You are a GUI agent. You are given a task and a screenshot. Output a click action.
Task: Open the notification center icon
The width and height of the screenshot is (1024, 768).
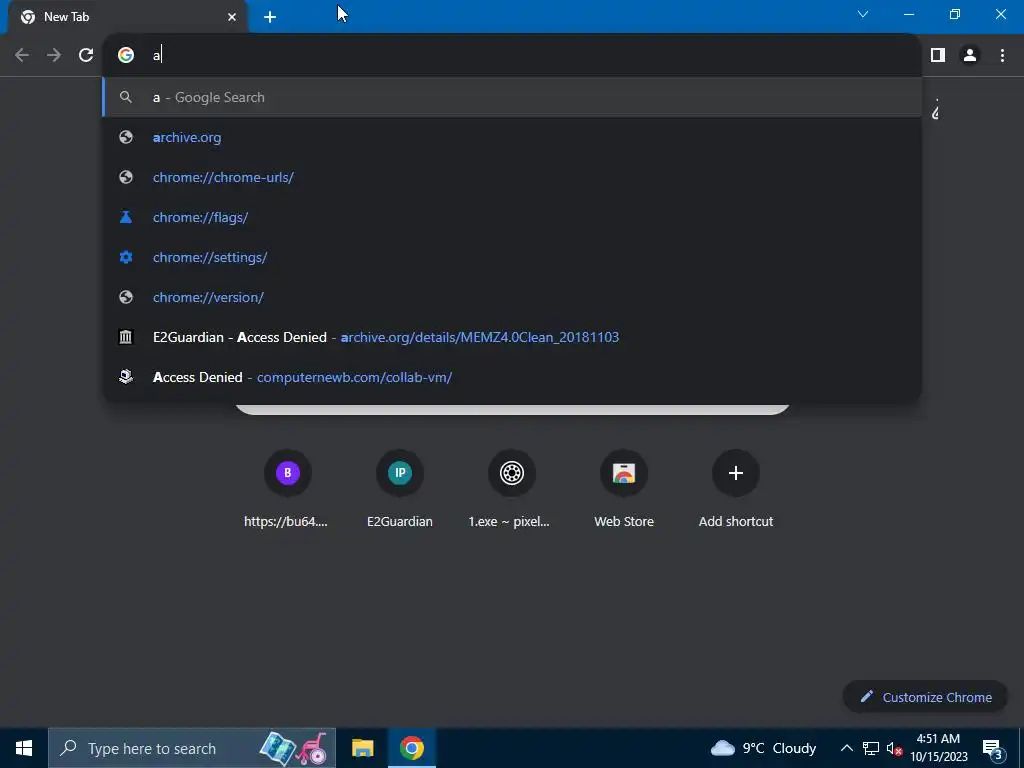click(992, 748)
